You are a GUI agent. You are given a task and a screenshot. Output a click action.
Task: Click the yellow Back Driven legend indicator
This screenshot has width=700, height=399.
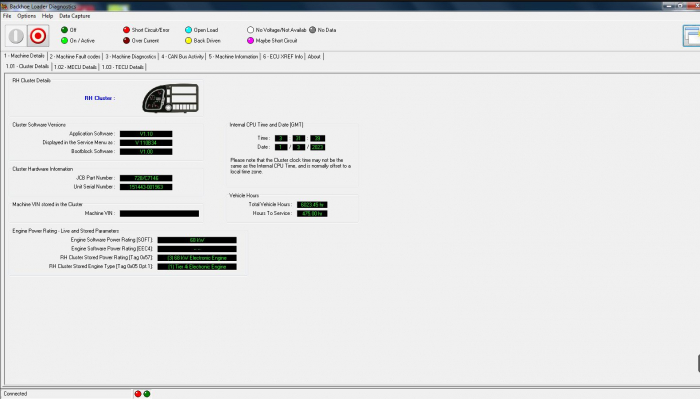(188, 41)
